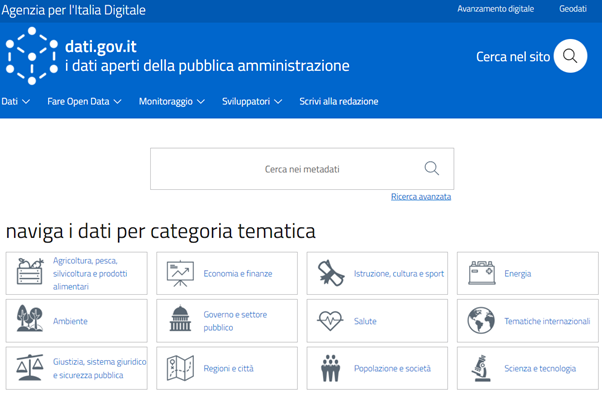Screen dimensions: 602x393
Task: Click the Popolazione people group icon
Action: click(x=331, y=368)
